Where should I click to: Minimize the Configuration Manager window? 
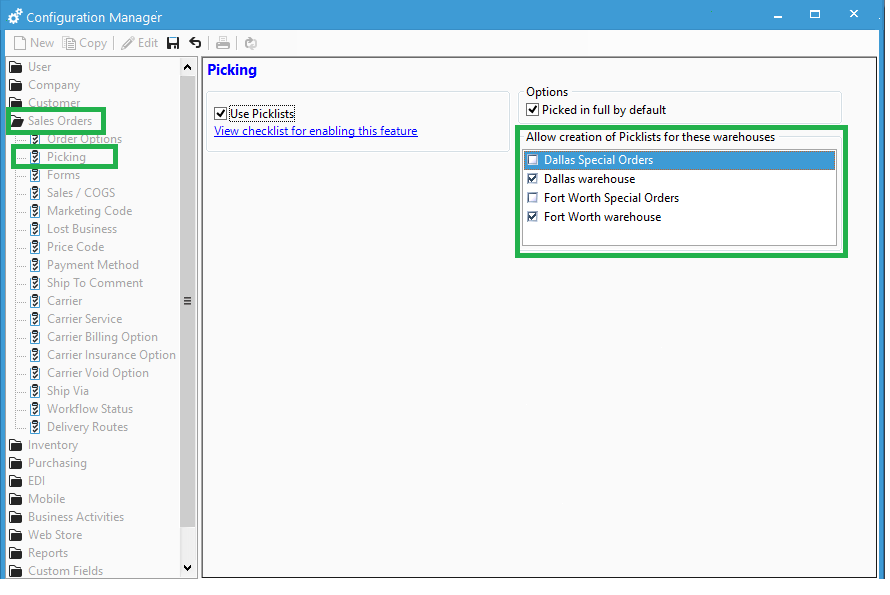(778, 15)
